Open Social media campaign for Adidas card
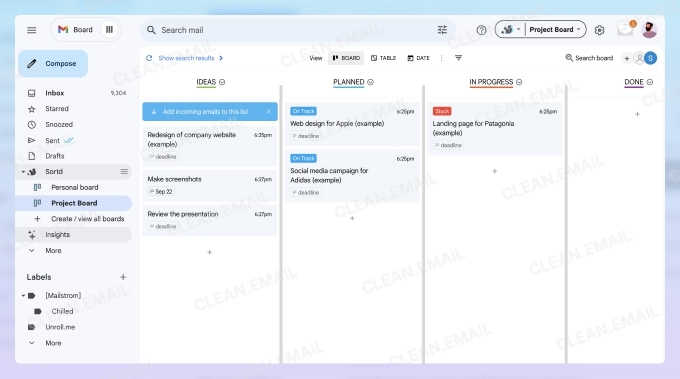The height and width of the screenshot is (379, 680). coord(352,176)
